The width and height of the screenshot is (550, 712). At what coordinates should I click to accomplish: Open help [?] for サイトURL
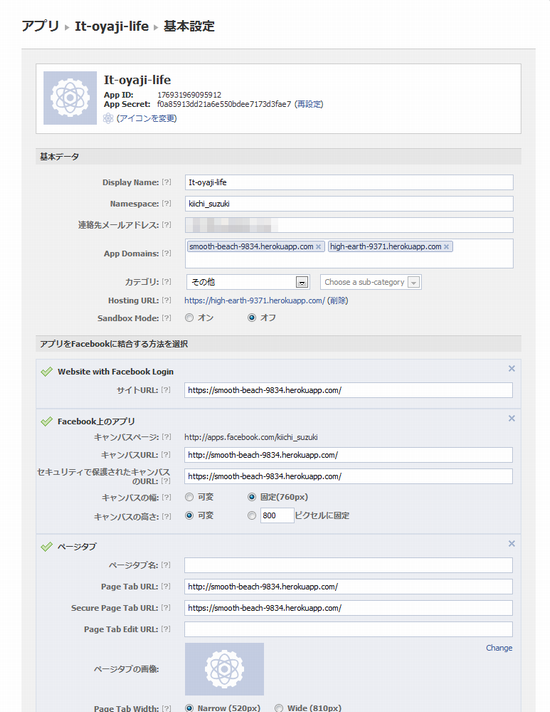coord(166,390)
